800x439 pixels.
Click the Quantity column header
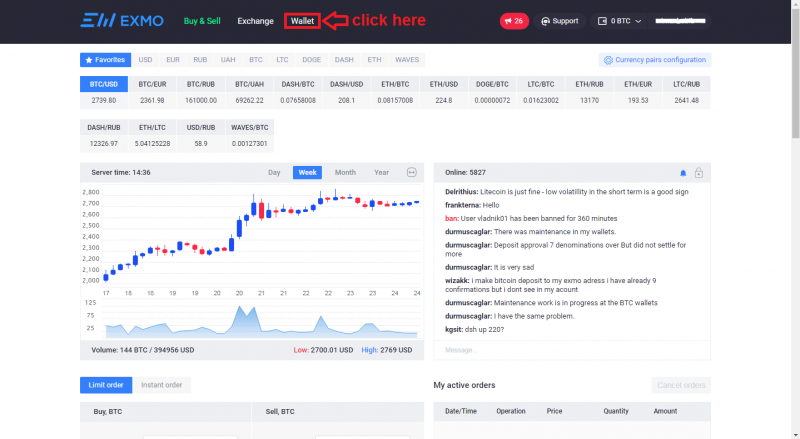pyautogui.click(x=616, y=411)
